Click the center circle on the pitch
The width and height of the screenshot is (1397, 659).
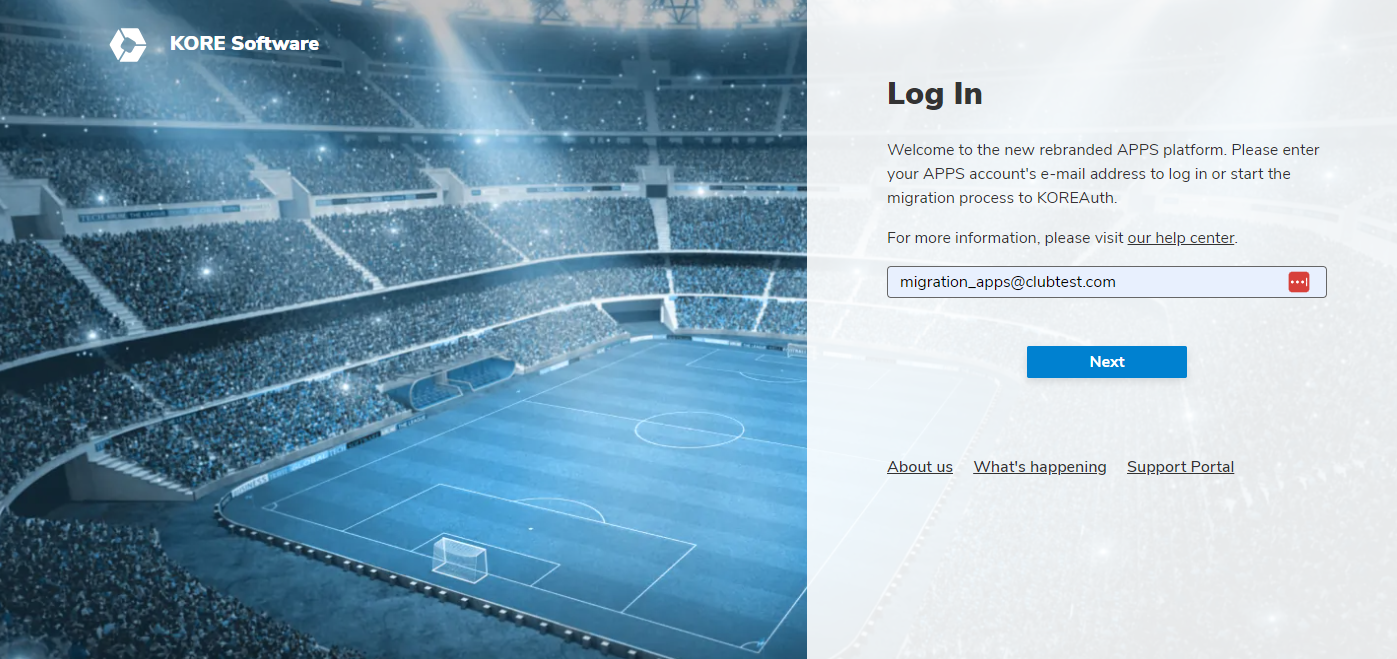(x=690, y=430)
